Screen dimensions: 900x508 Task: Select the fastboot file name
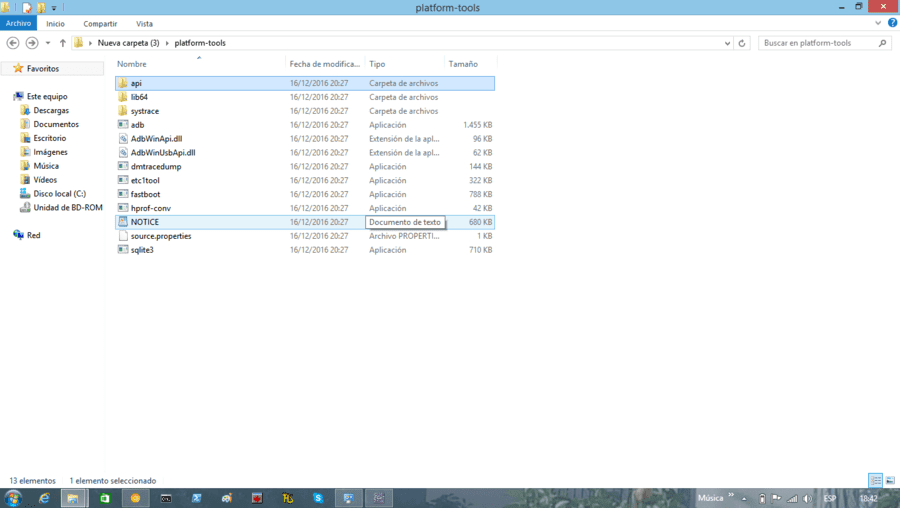pyautogui.click(x=145, y=194)
